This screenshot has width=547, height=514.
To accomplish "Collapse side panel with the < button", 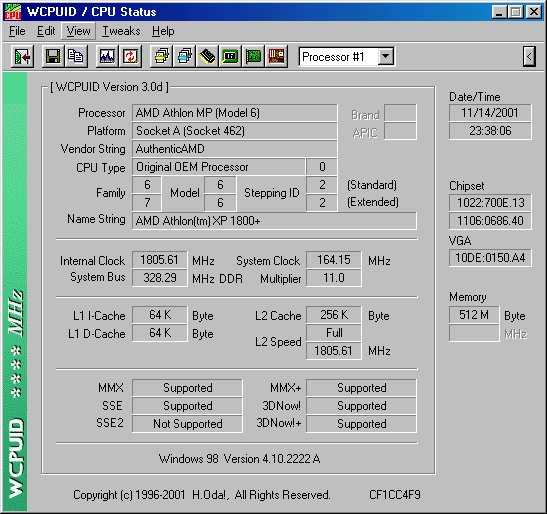I will [529, 56].
